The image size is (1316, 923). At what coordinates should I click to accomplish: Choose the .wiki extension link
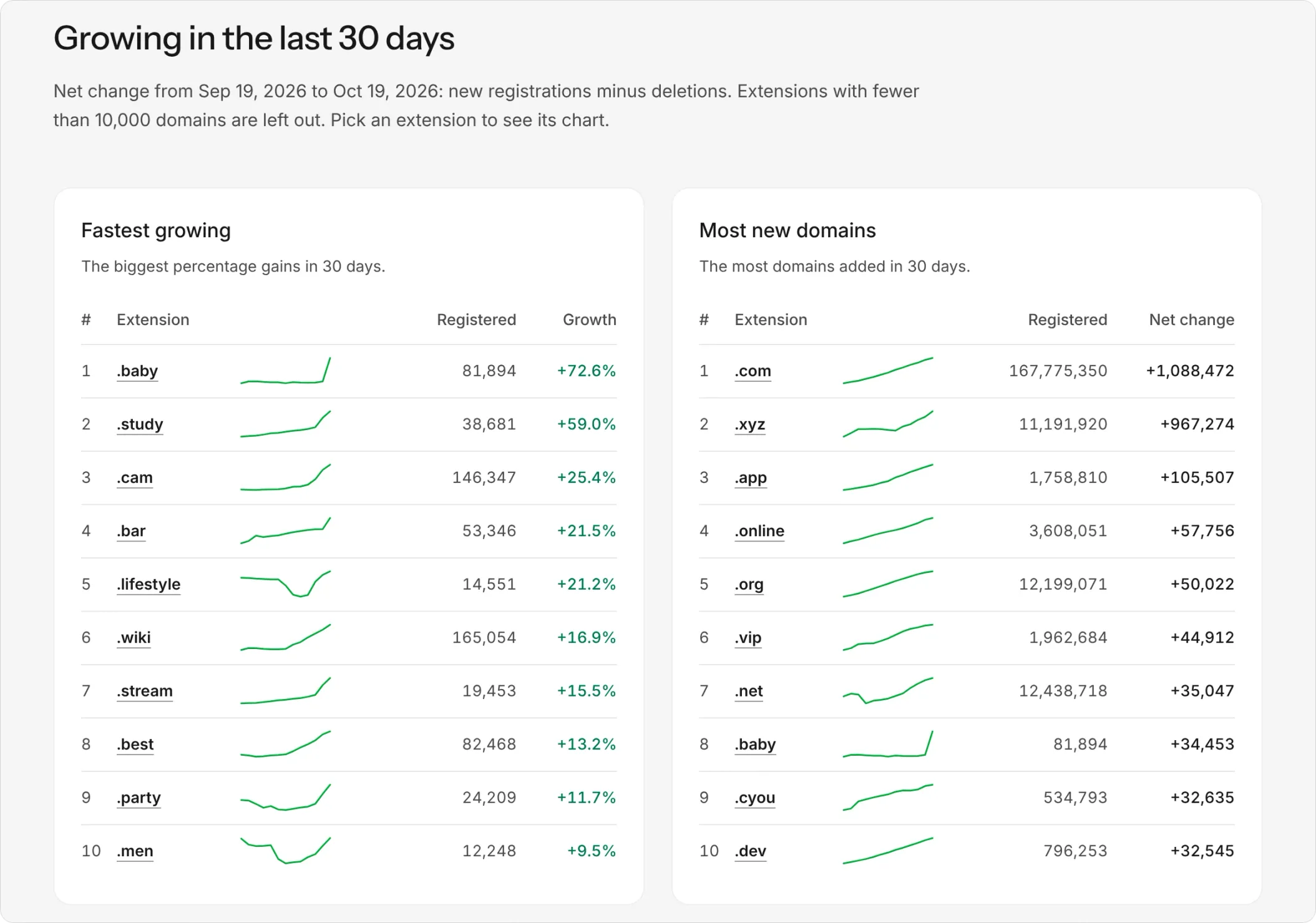(x=134, y=638)
